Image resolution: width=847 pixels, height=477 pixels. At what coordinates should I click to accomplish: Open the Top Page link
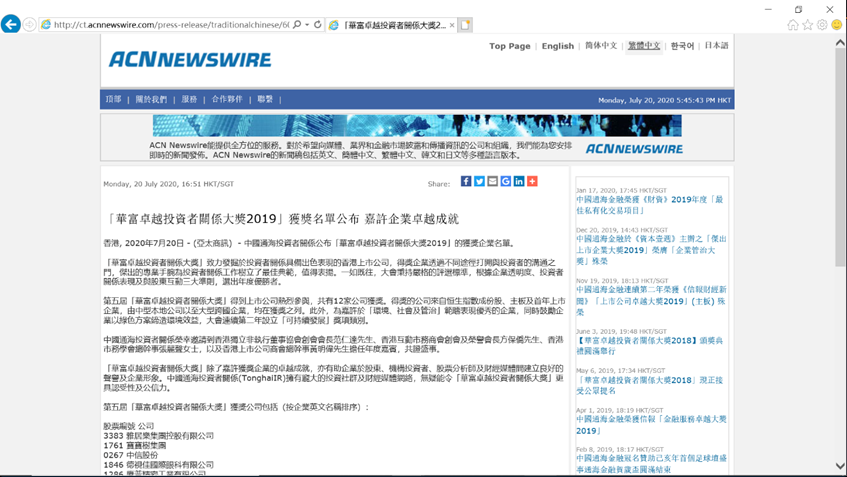[x=510, y=46]
